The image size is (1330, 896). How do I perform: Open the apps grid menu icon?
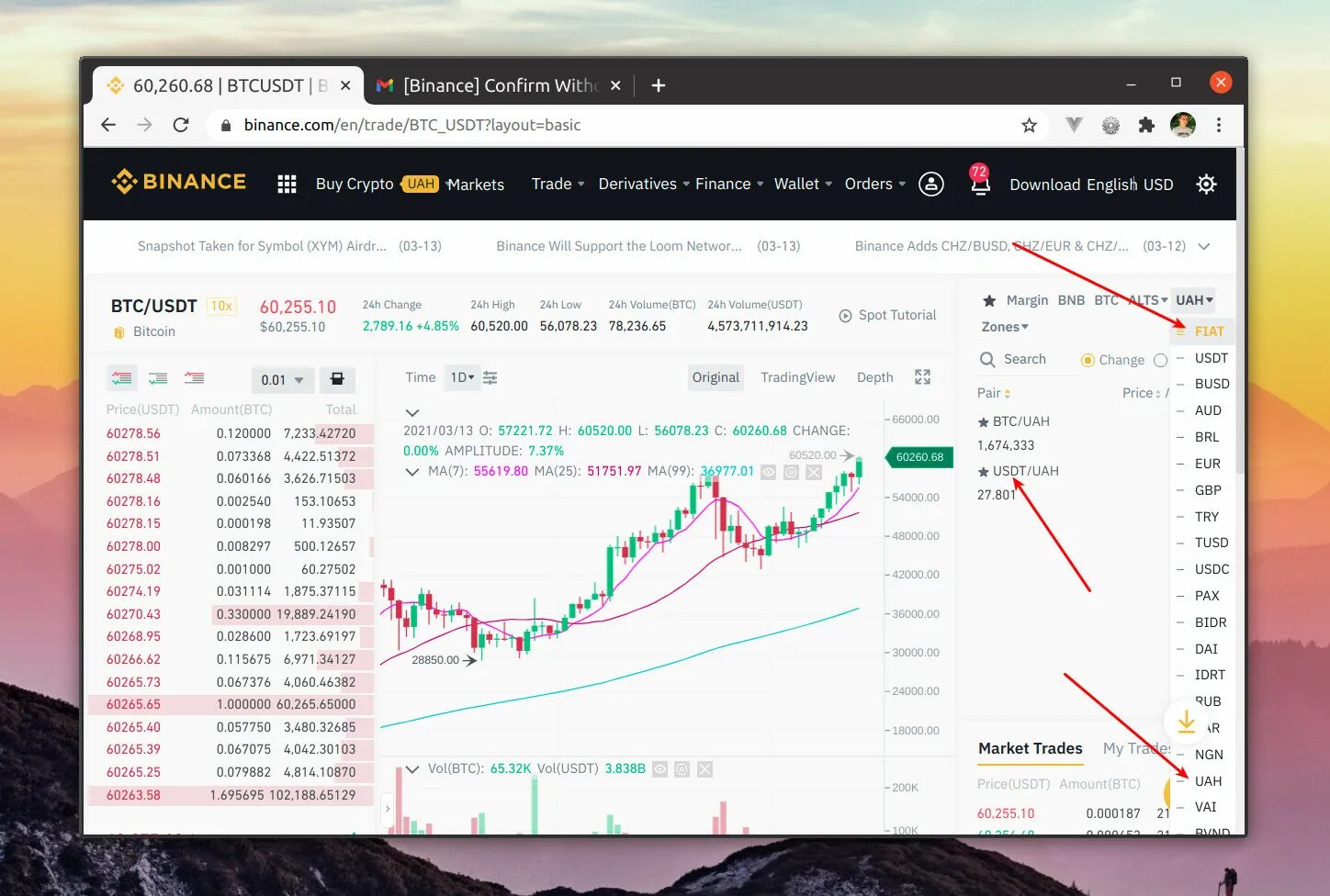[x=287, y=185]
